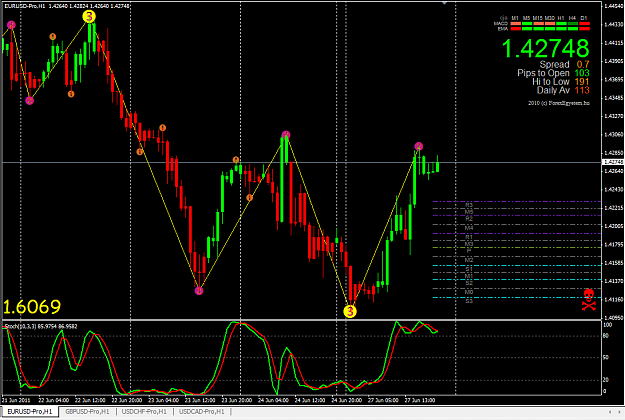
Task: Click the Stoch(10,3,3) indicator label
Action: pyautogui.click(x=41, y=326)
